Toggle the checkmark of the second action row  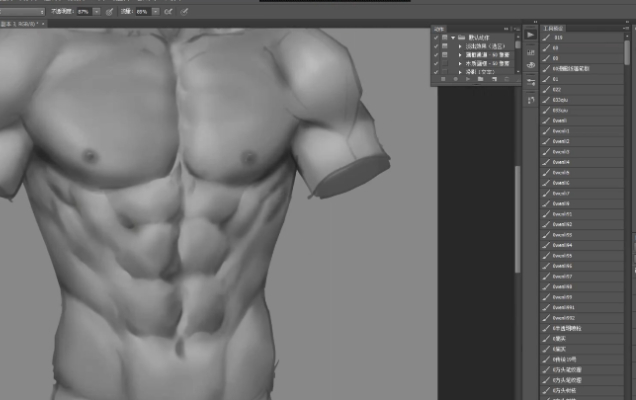point(436,47)
